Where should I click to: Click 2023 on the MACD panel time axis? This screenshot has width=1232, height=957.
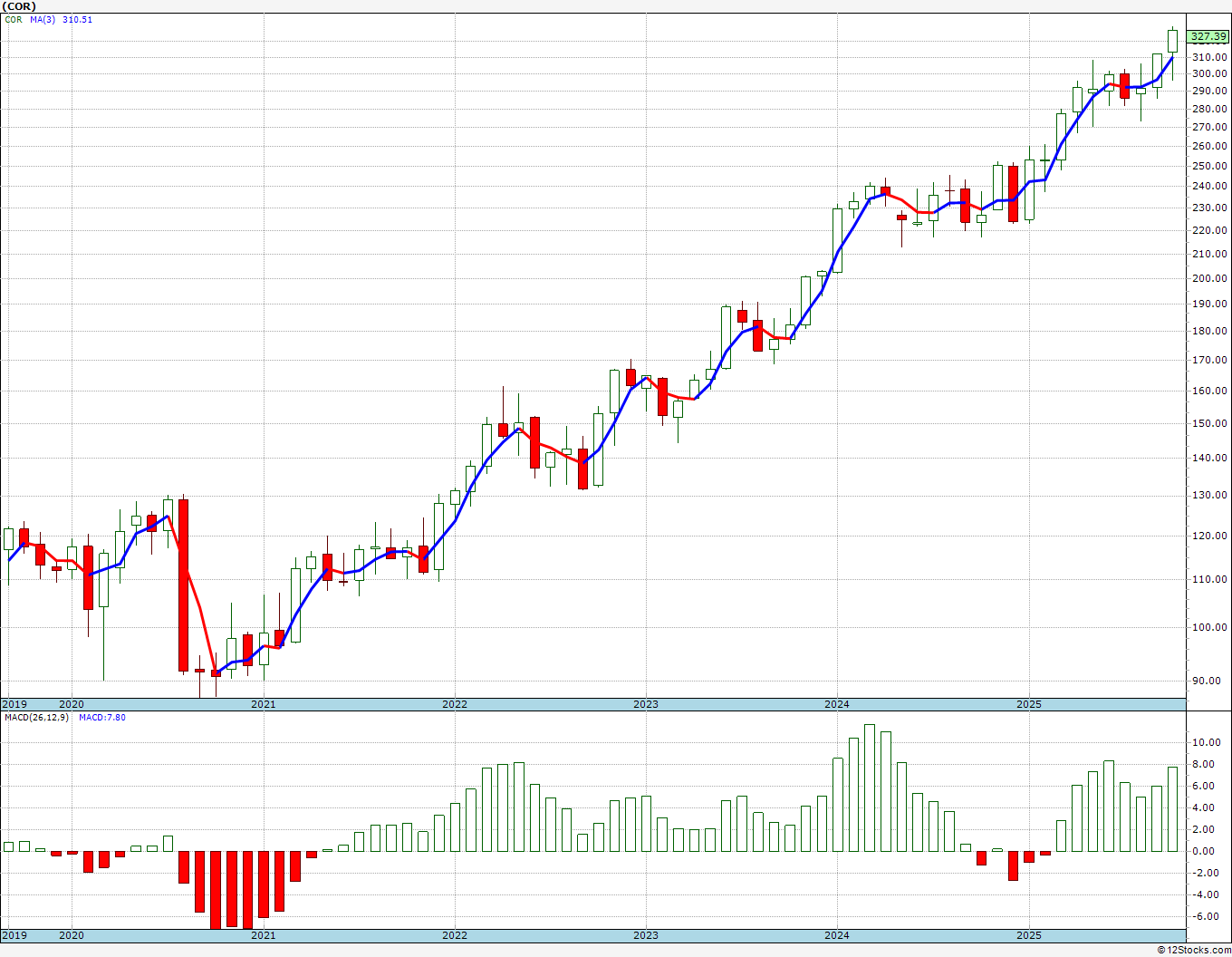[x=645, y=935]
